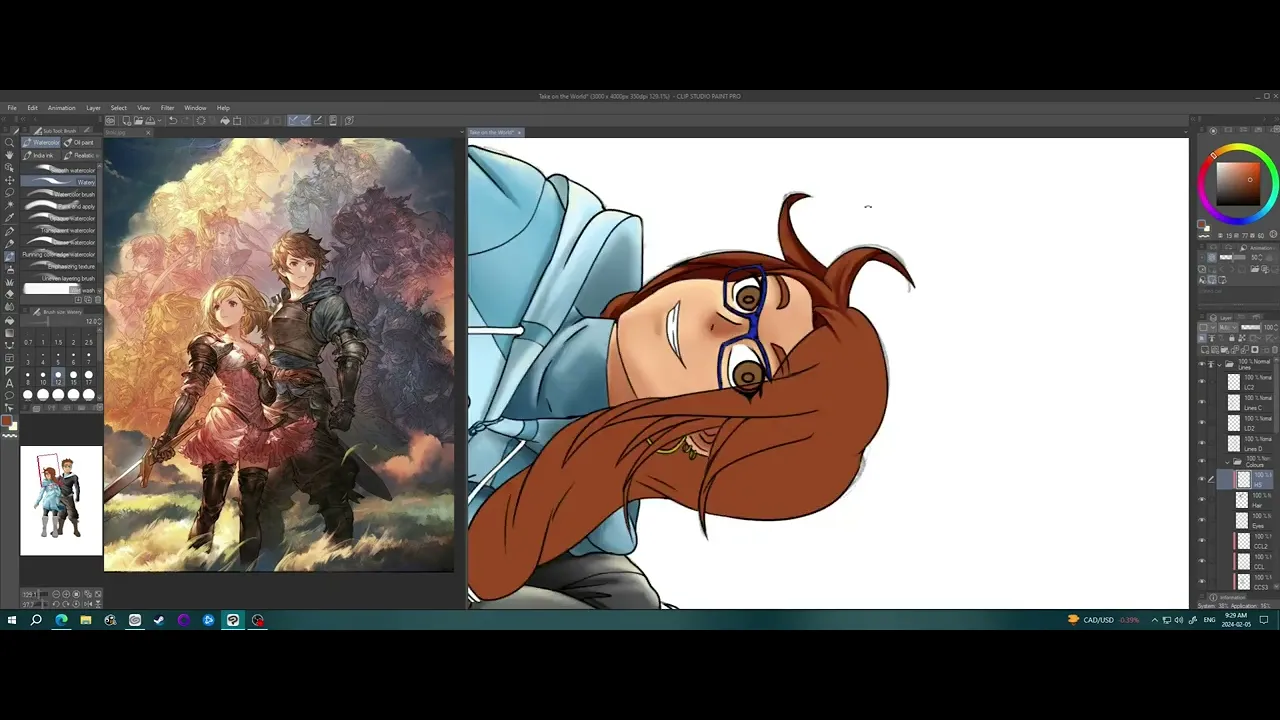This screenshot has width=1280, height=720.
Task: Choose the Emphasizing texture brush
Action: [60, 266]
